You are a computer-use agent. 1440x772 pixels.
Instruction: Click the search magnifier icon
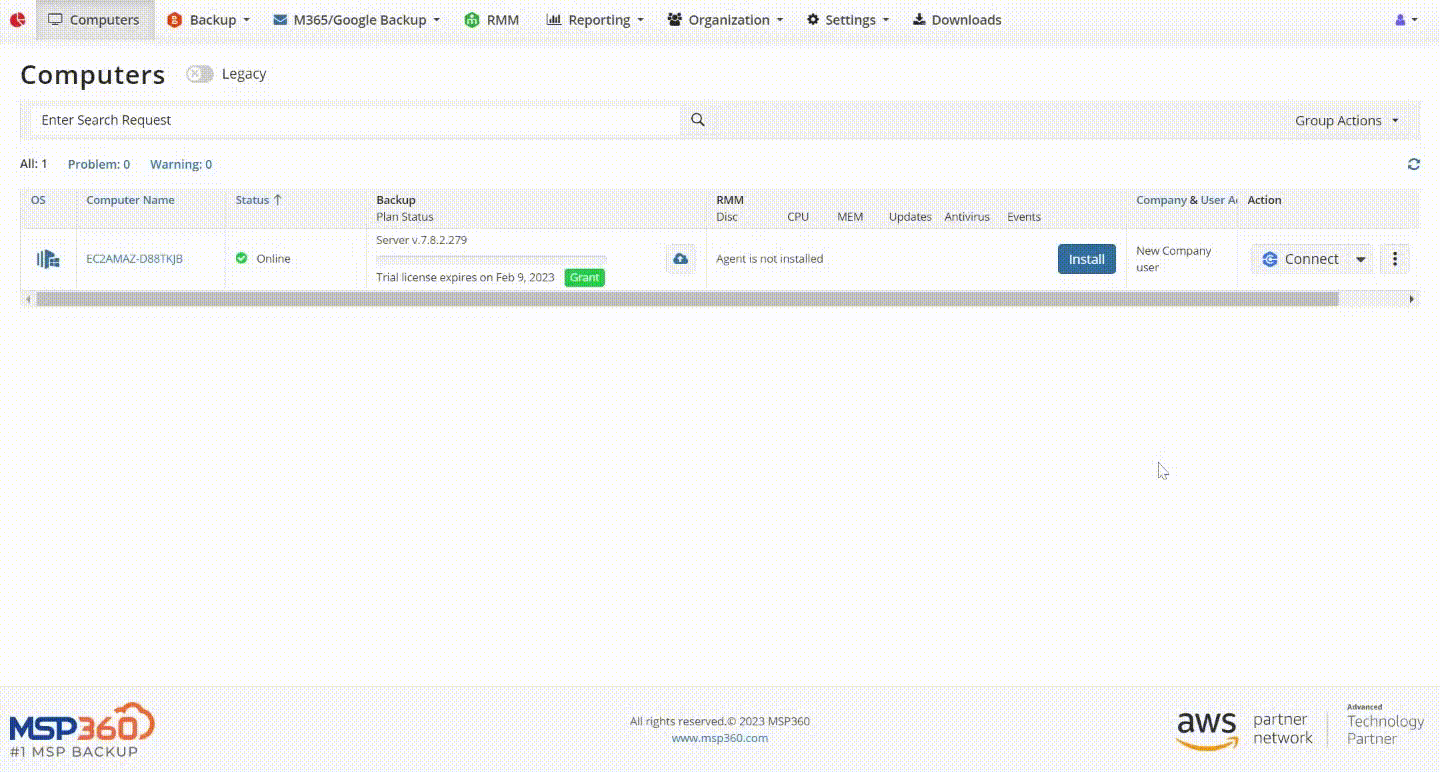698,120
